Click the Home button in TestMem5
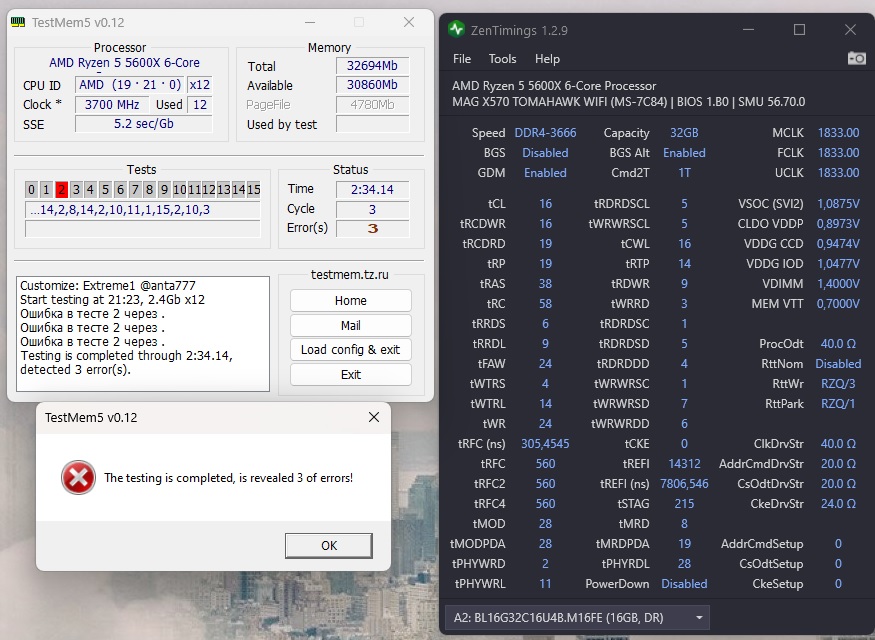Viewport: 875px width, 640px height. pos(350,301)
